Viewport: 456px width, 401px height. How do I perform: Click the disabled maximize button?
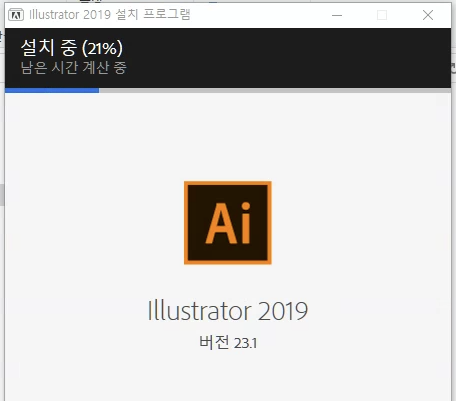click(x=382, y=15)
